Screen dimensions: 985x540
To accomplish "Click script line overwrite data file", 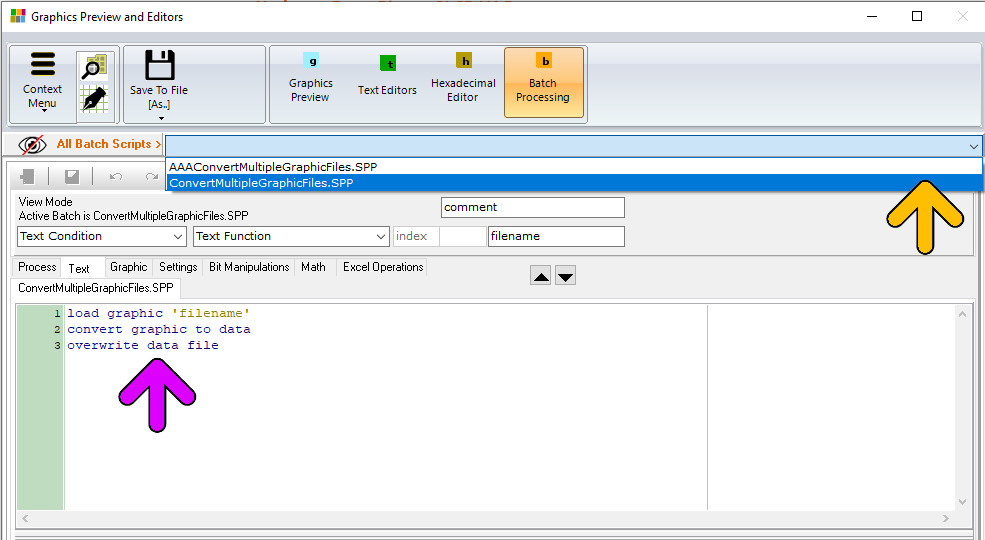I will [143, 345].
